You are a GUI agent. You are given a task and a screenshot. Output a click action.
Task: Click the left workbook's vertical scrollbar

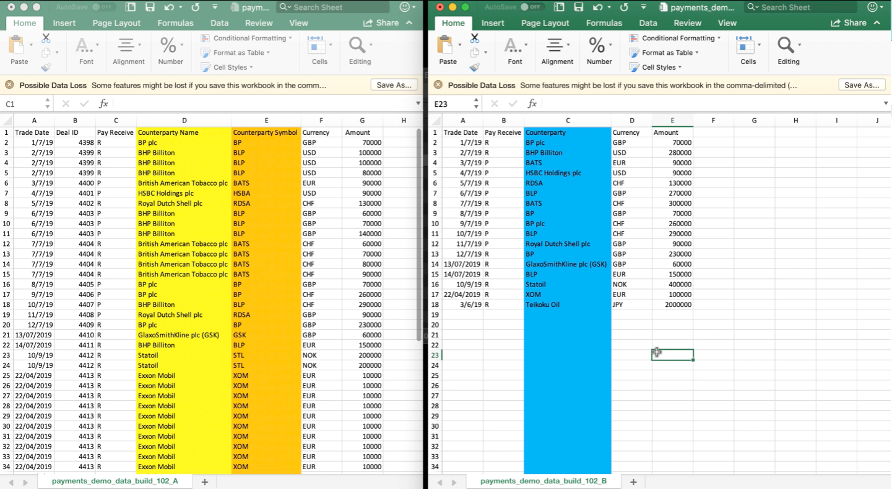pyautogui.click(x=419, y=233)
